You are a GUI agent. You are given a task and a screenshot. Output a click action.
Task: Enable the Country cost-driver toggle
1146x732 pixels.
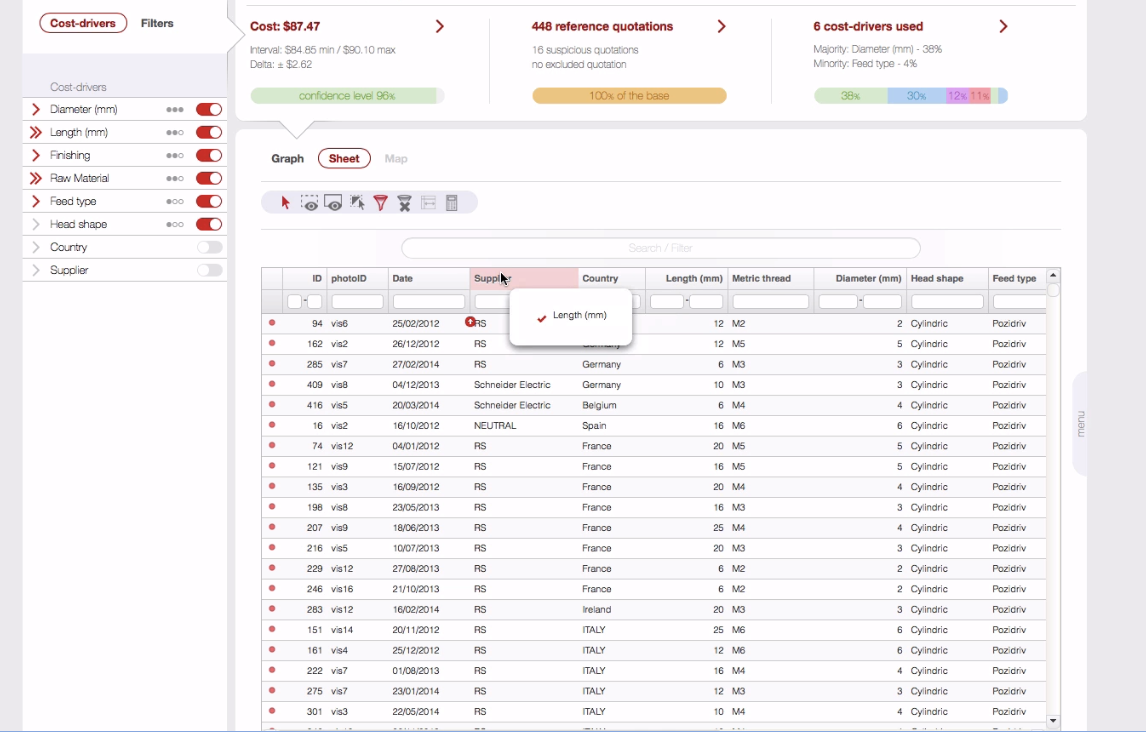(209, 247)
